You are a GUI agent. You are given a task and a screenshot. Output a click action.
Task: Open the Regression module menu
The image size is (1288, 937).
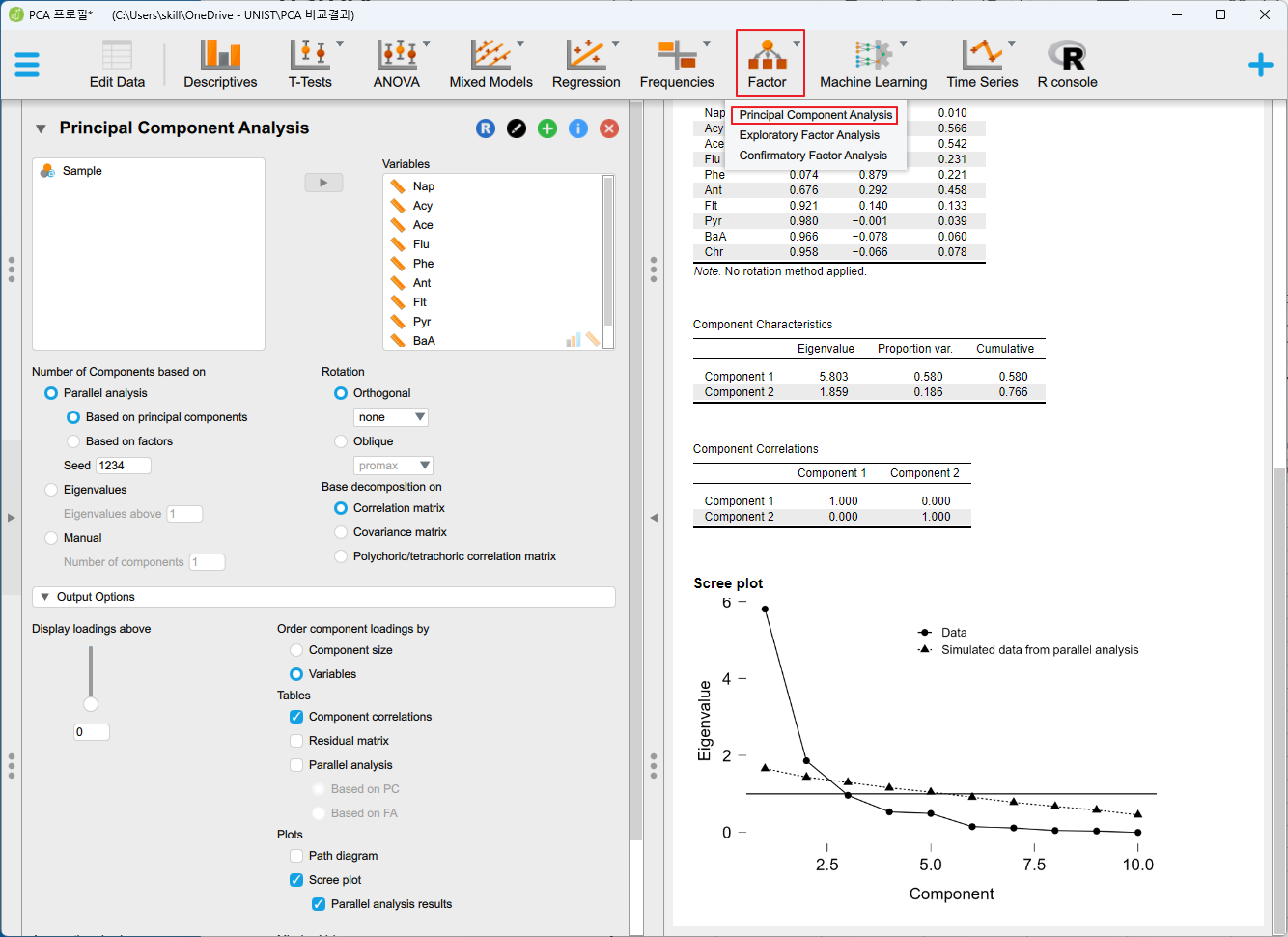(x=586, y=65)
